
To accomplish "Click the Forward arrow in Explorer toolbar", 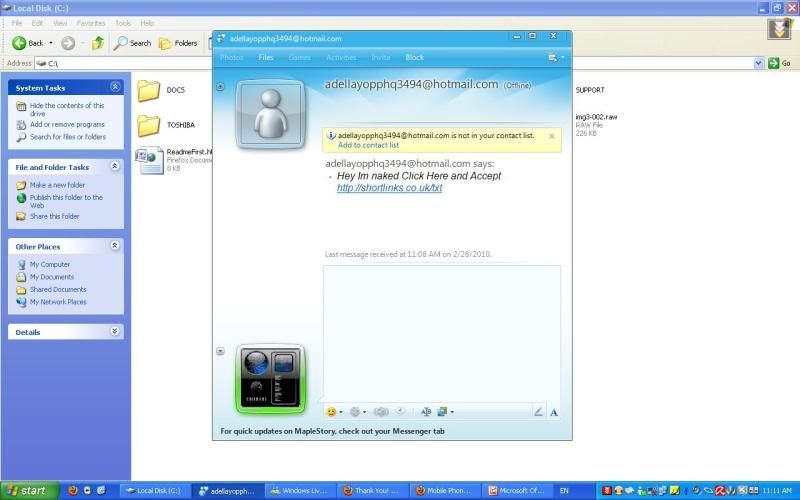I will 68,43.
